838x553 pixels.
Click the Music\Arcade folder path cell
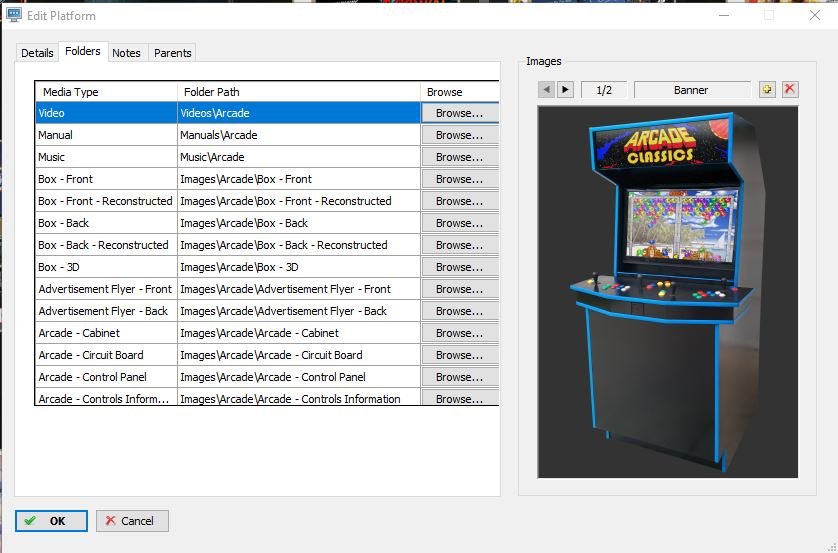(x=299, y=157)
